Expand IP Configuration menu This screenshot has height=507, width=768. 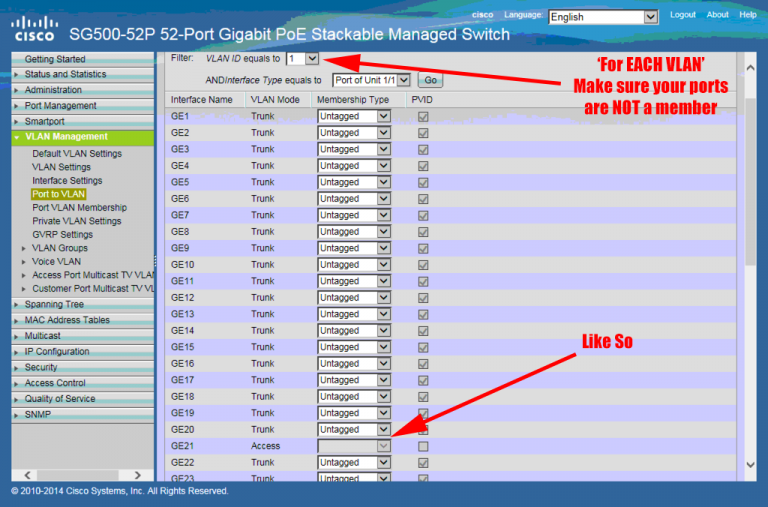coord(82,352)
